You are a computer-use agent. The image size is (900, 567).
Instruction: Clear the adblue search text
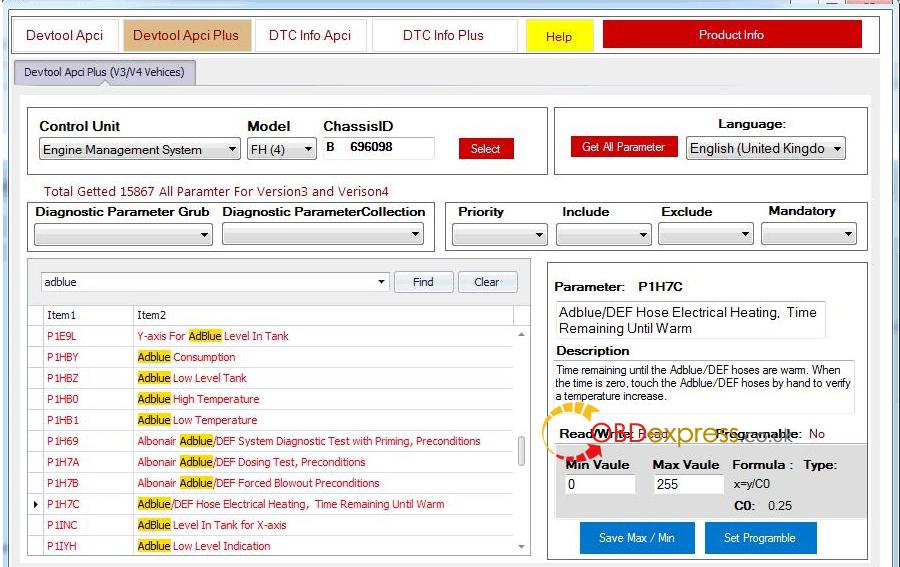(x=486, y=282)
